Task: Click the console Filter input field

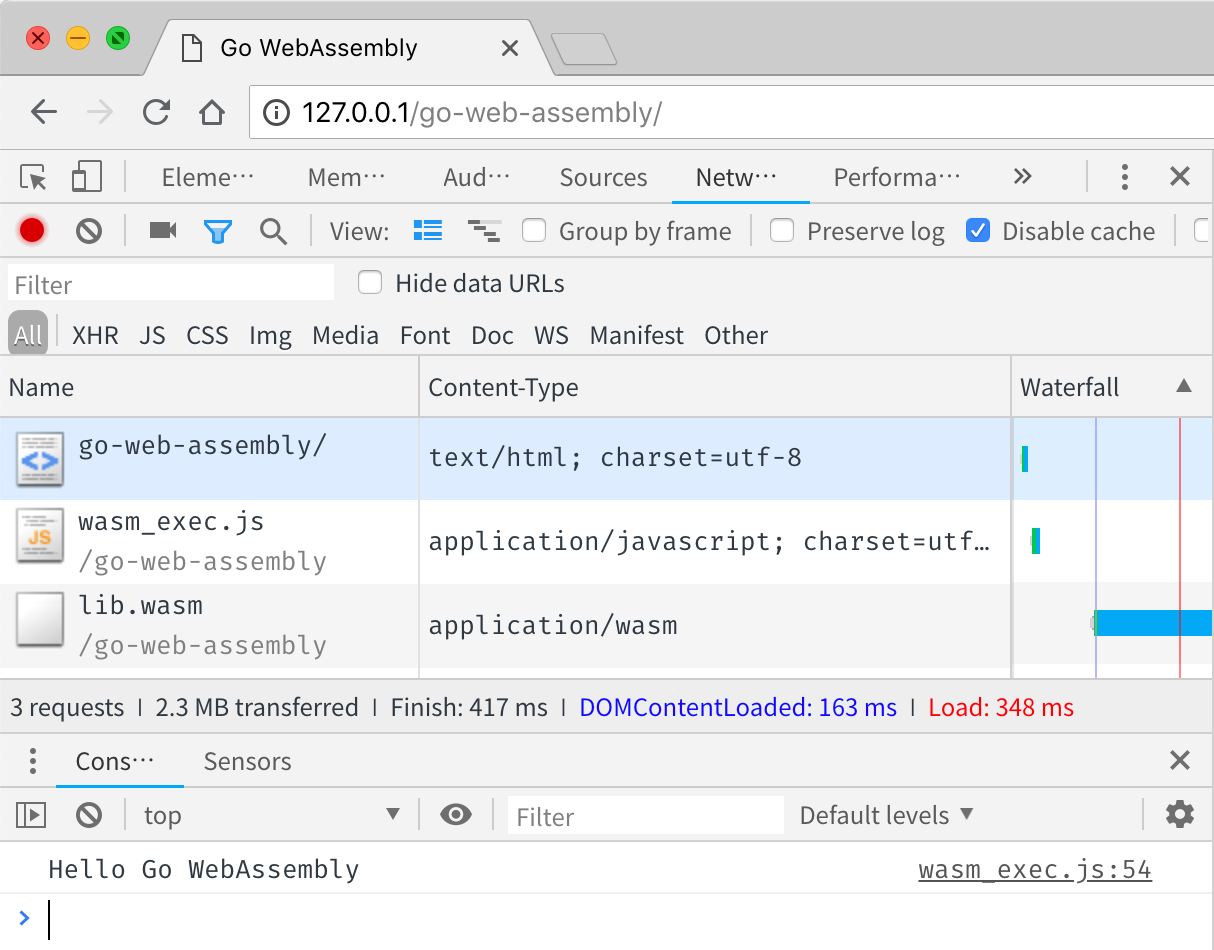Action: coord(645,816)
